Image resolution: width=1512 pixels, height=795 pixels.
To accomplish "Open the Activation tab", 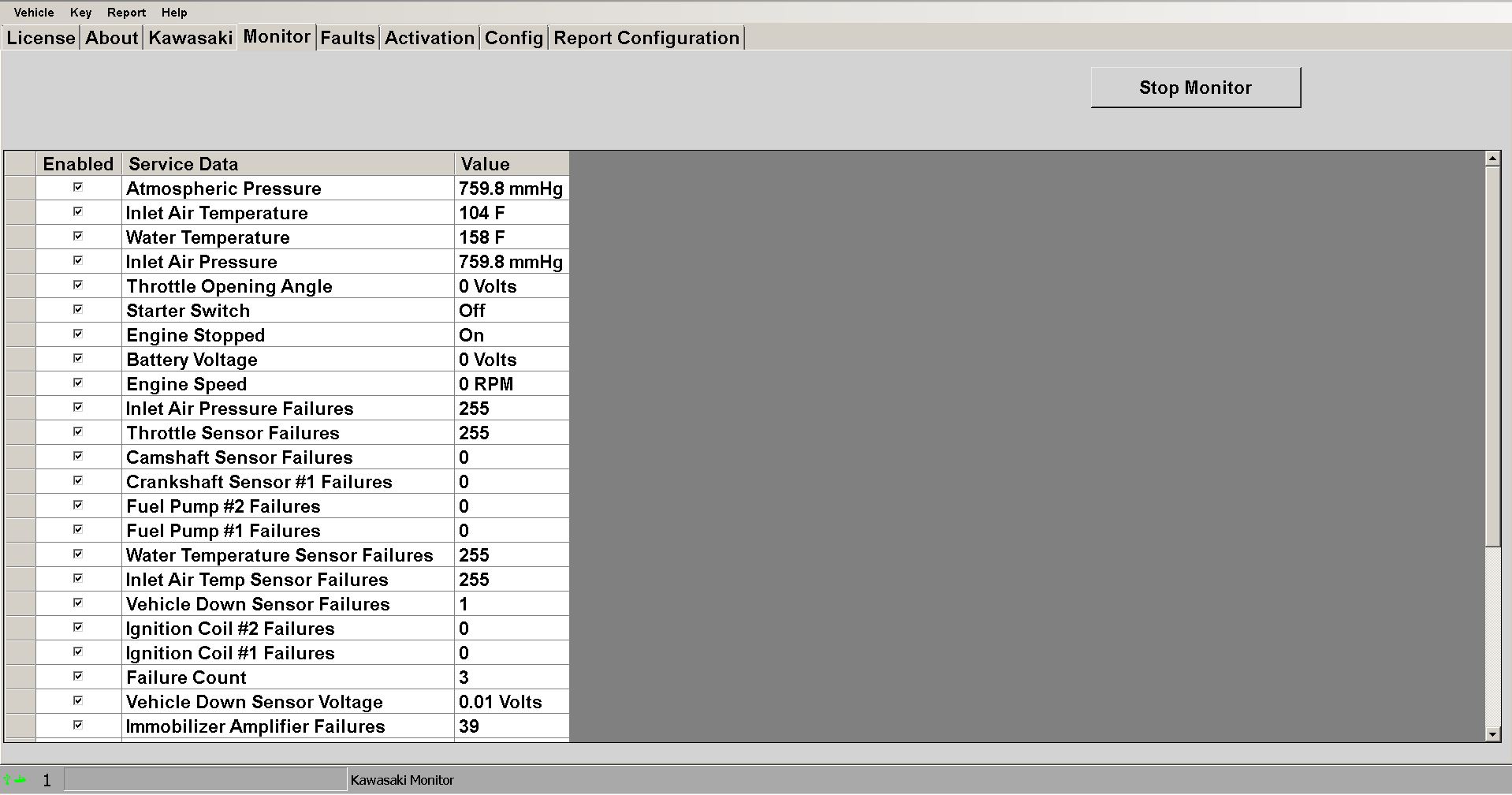I will pos(430,38).
